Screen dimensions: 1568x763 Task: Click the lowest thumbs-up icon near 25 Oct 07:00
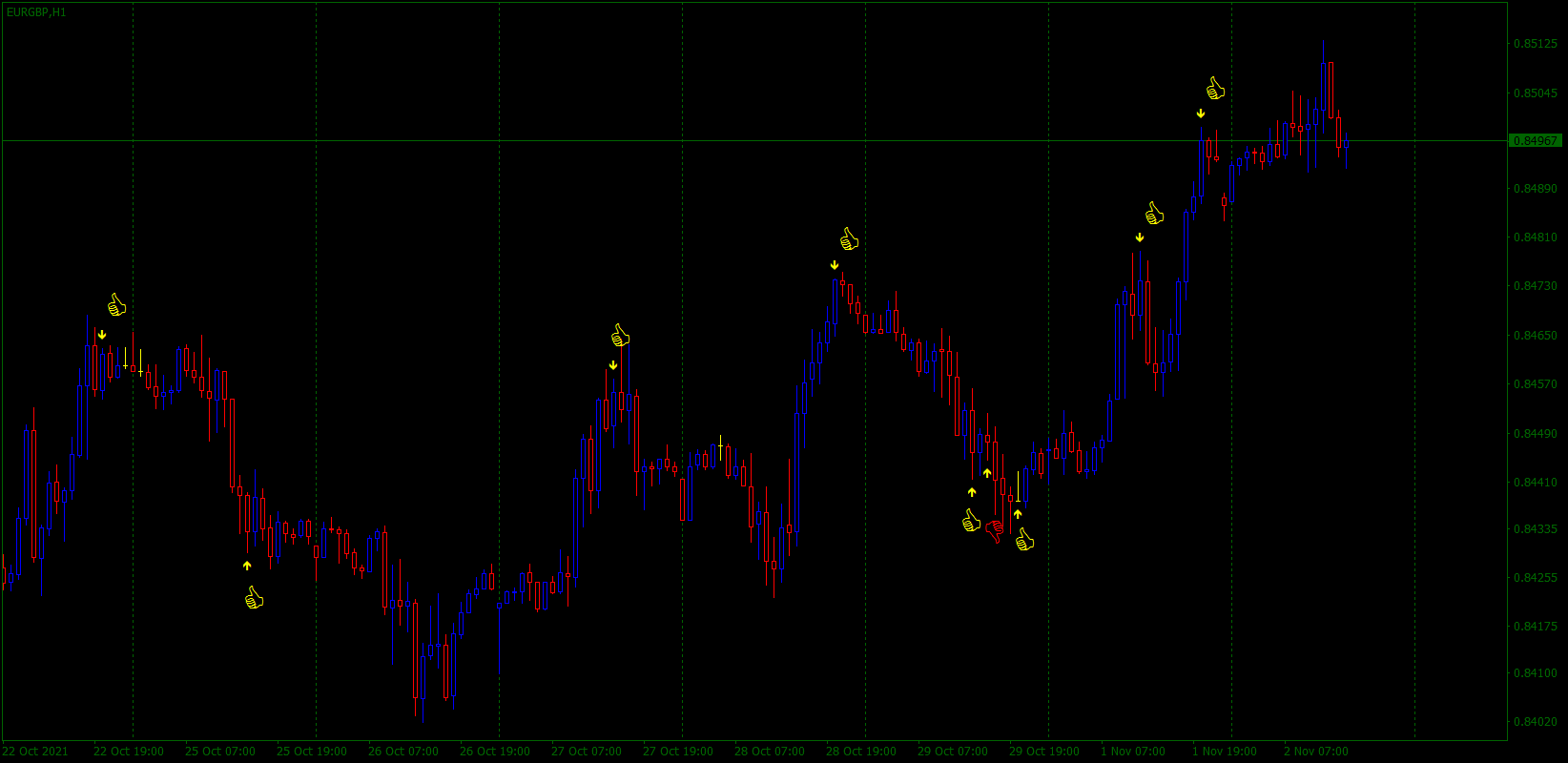(254, 598)
